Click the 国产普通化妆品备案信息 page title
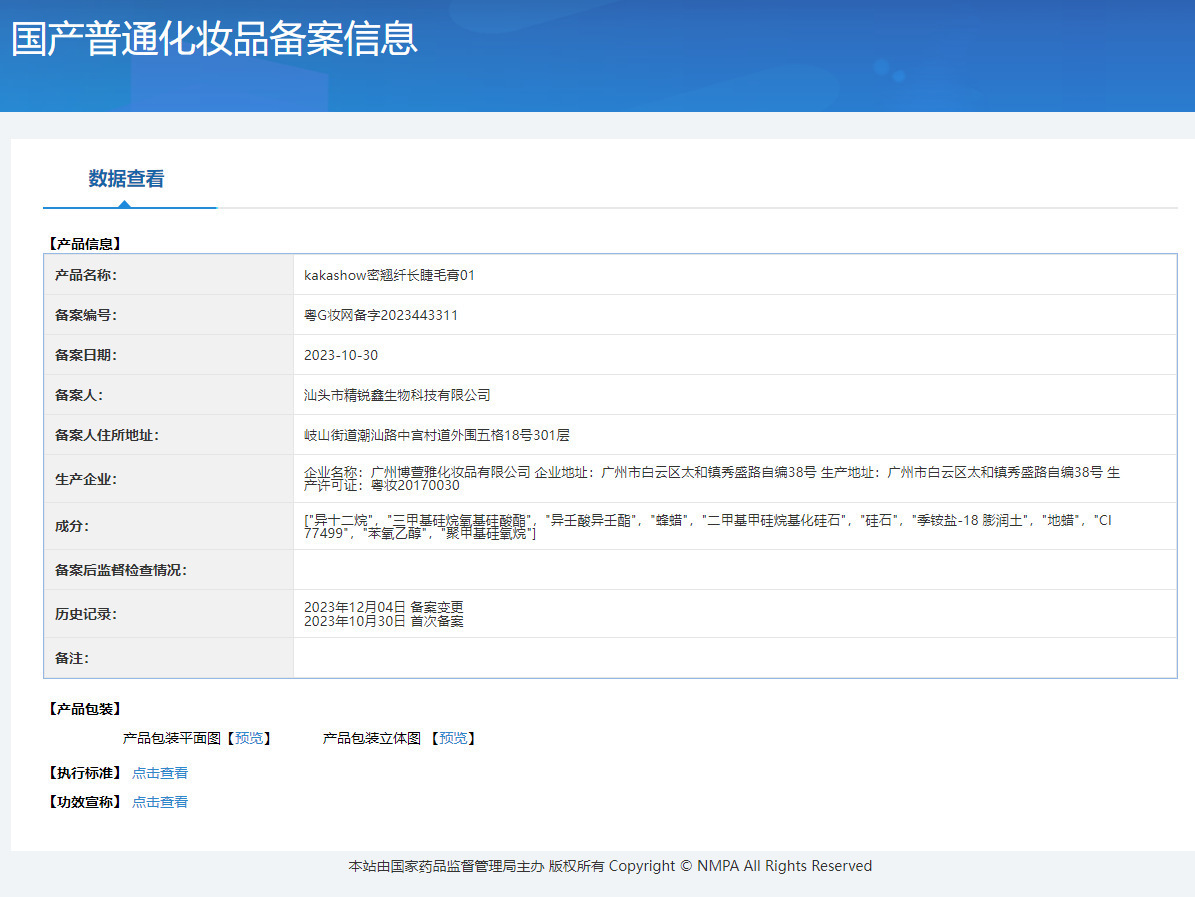This screenshot has width=1195, height=897. coord(214,39)
